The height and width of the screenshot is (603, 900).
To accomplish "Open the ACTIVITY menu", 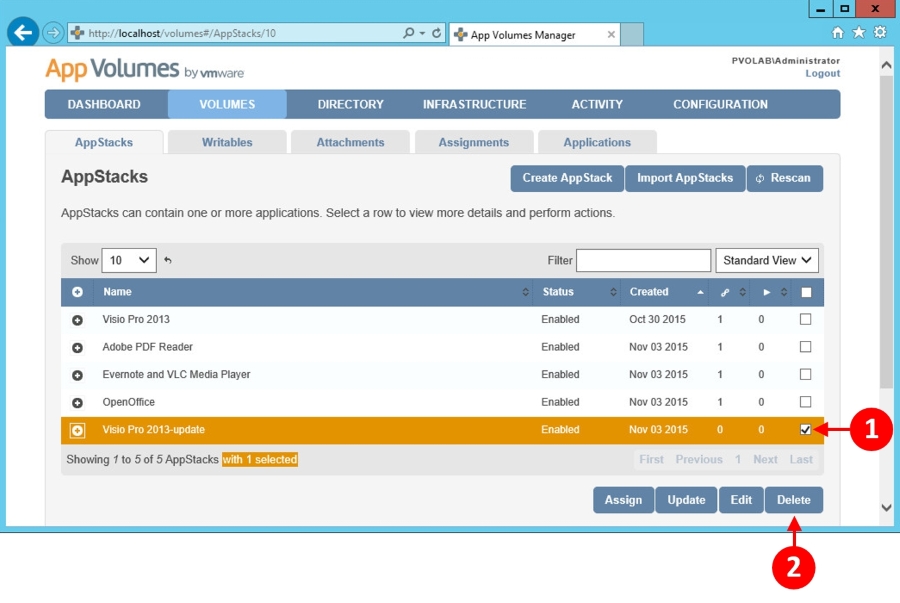I will pyautogui.click(x=597, y=104).
